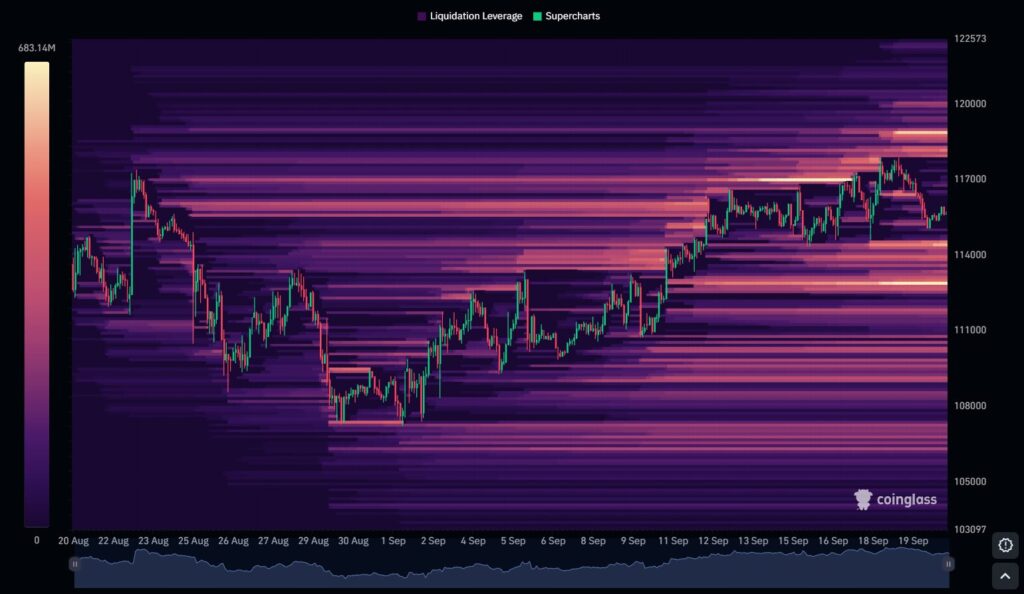This screenshot has height=594, width=1024.
Task: Select the 20 Aug date on time axis
Action: 73,541
